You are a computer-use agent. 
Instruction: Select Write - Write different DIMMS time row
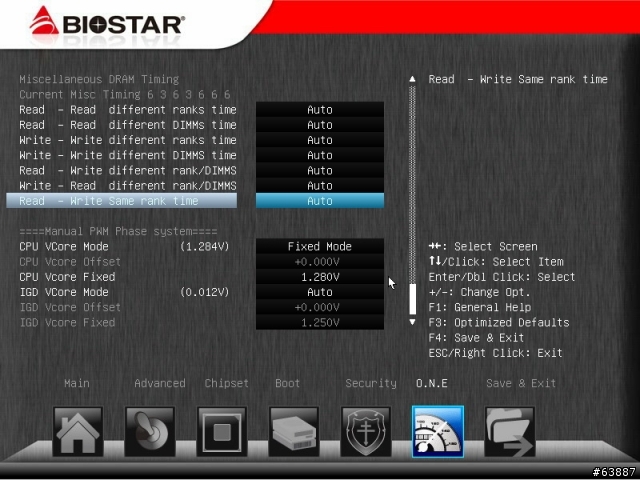128,155
